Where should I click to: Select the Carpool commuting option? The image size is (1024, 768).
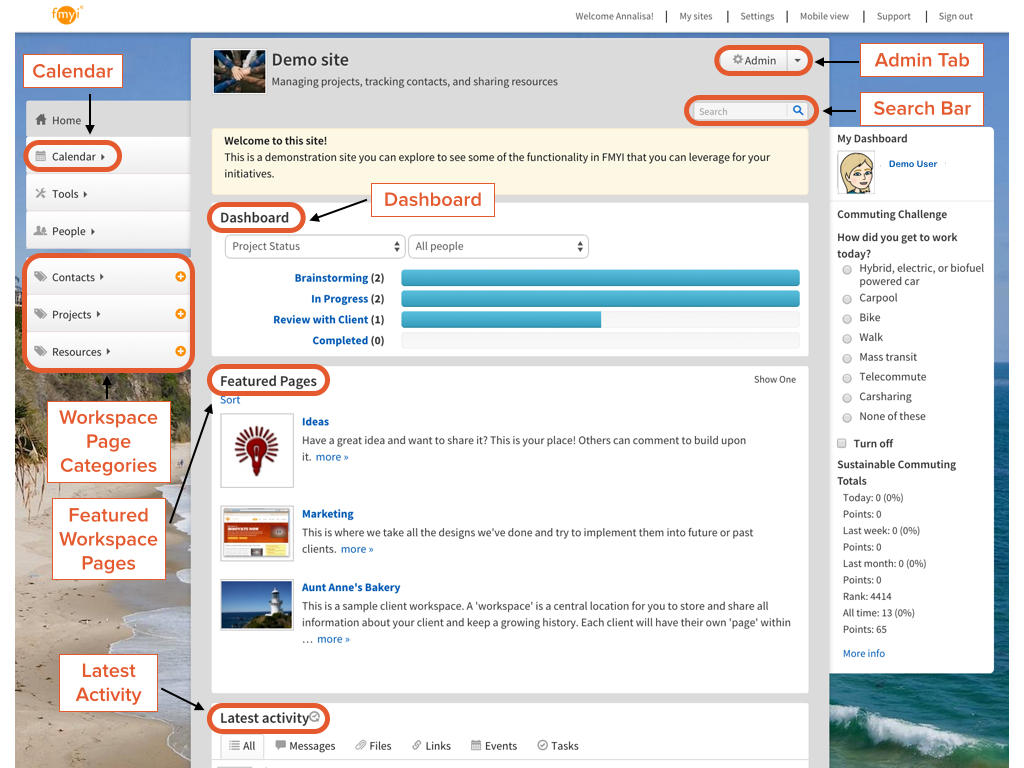coord(848,298)
